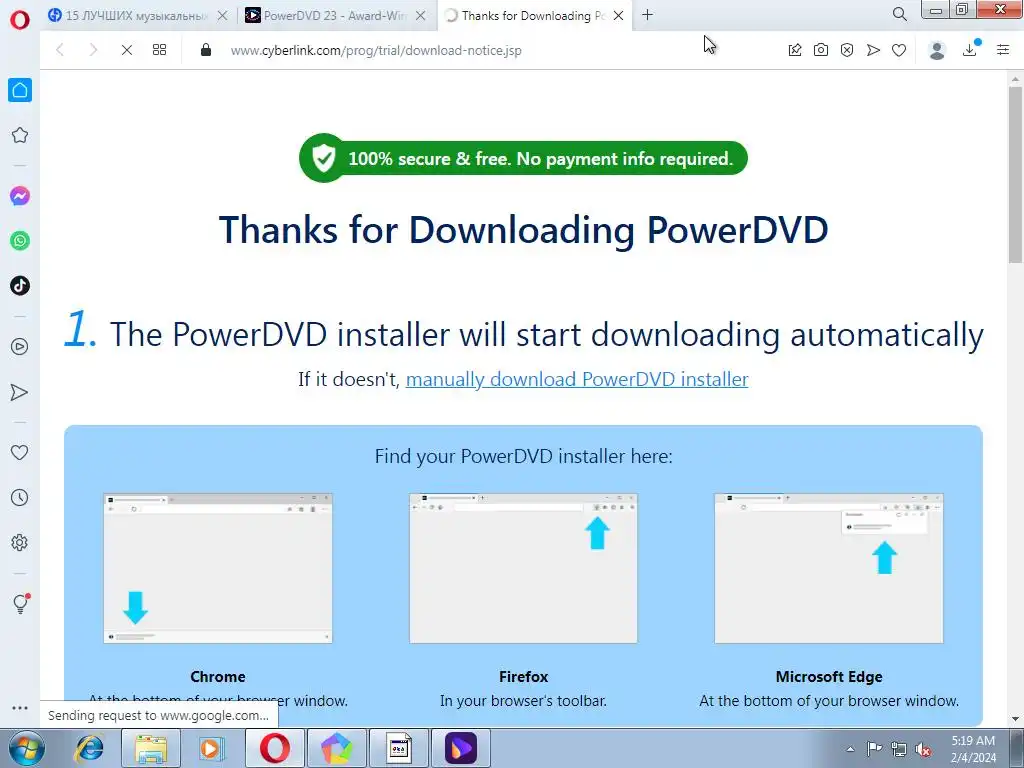Take a snapshot with the camera icon
The height and width of the screenshot is (768, 1024).
click(821, 50)
